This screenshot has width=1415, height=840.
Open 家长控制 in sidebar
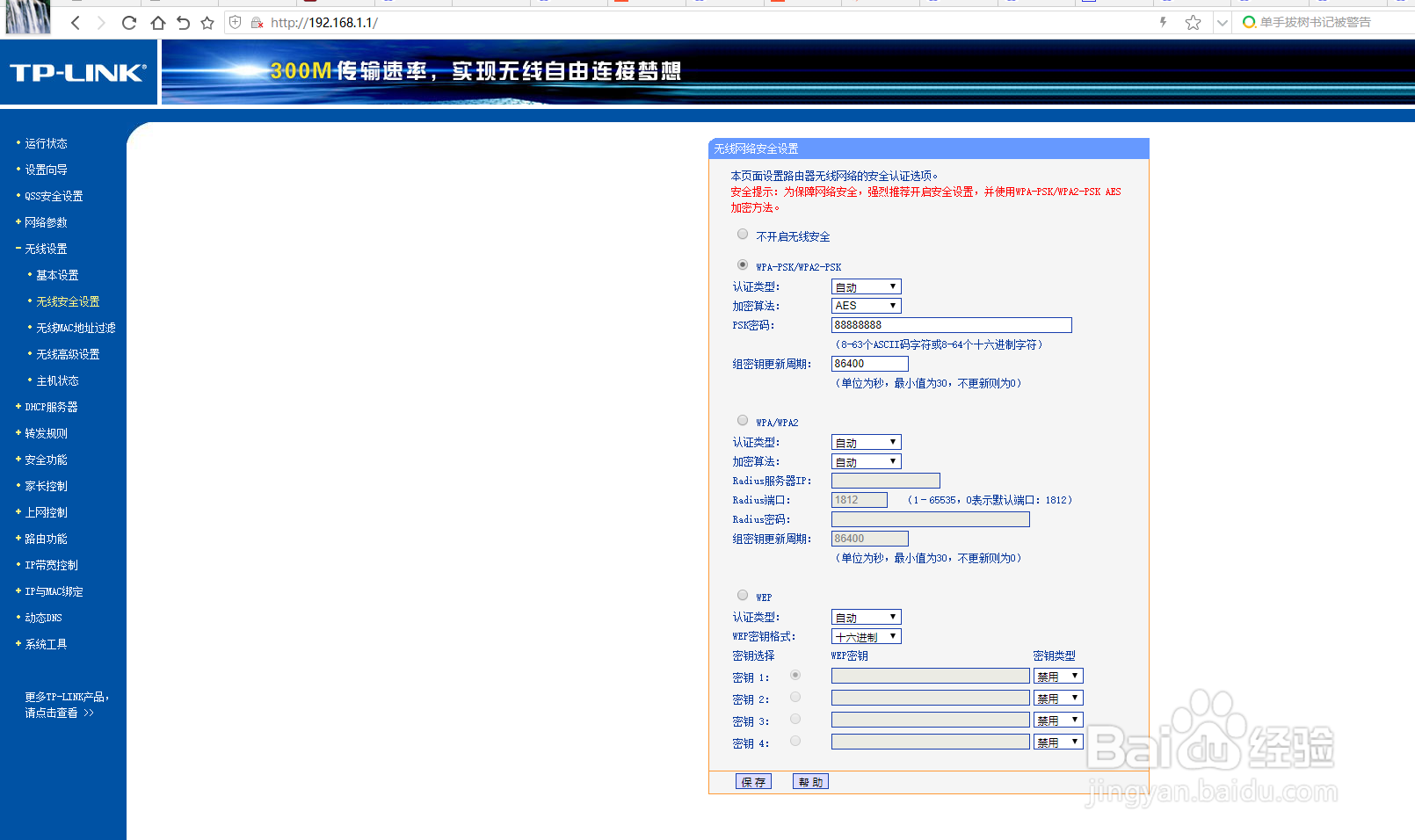(46, 486)
